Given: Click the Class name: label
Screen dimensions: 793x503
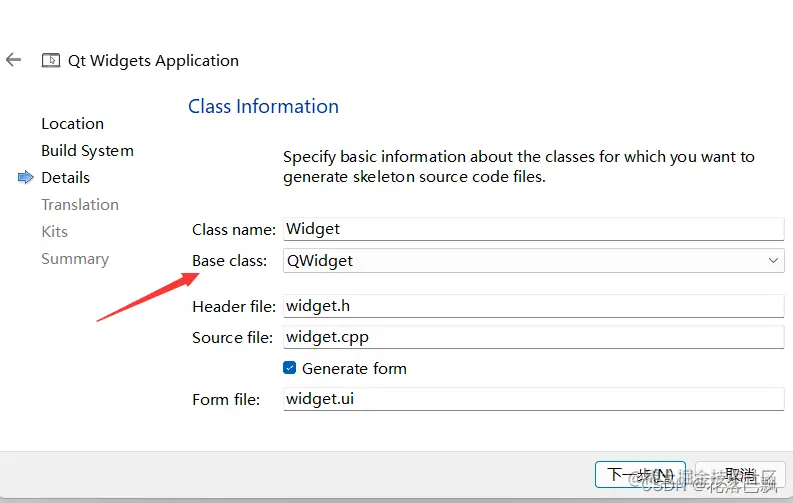Looking at the screenshot, I should [234, 230].
